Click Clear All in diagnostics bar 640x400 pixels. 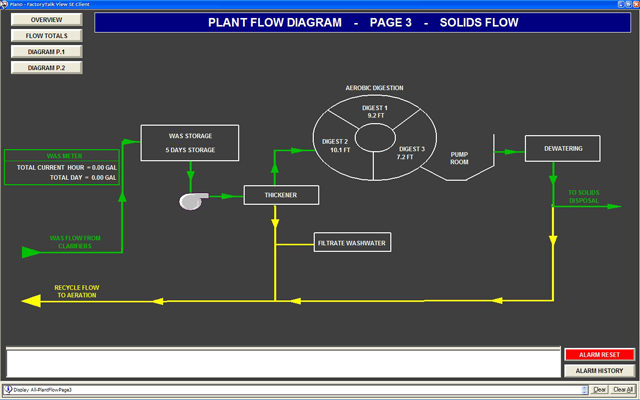tap(622, 389)
